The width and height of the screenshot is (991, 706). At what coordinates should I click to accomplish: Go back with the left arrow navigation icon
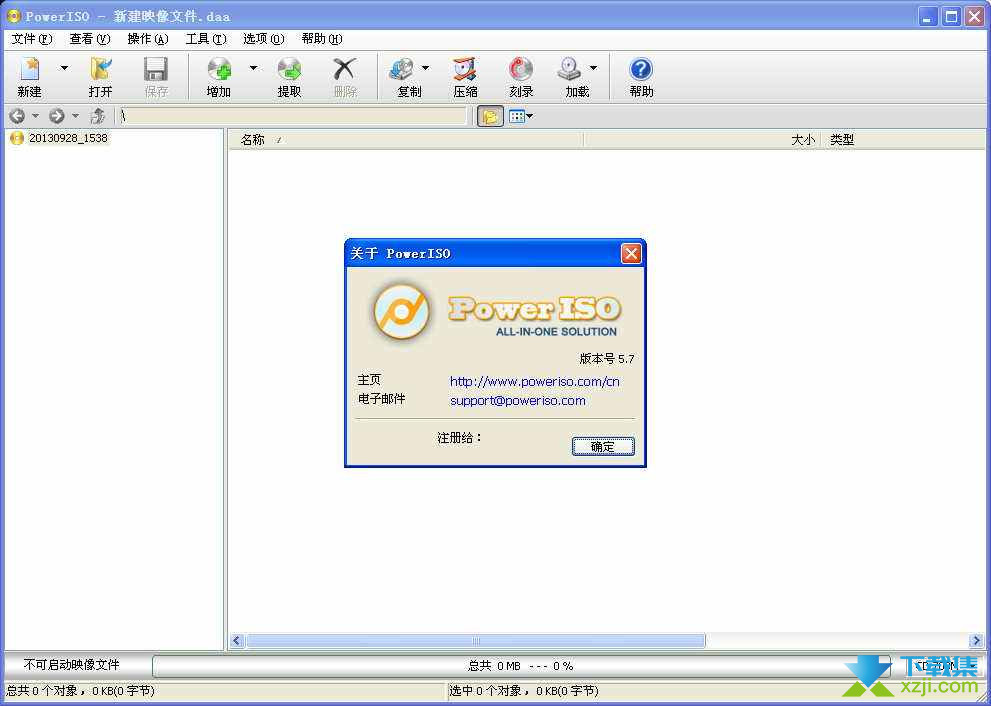coord(18,116)
